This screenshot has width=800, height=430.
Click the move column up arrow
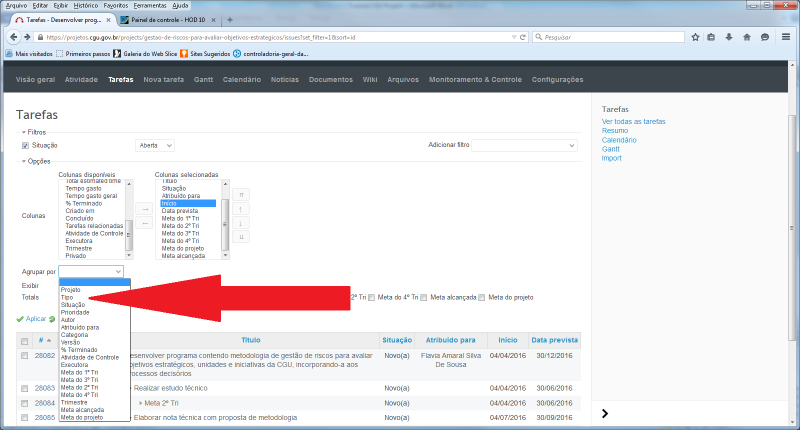point(241,208)
